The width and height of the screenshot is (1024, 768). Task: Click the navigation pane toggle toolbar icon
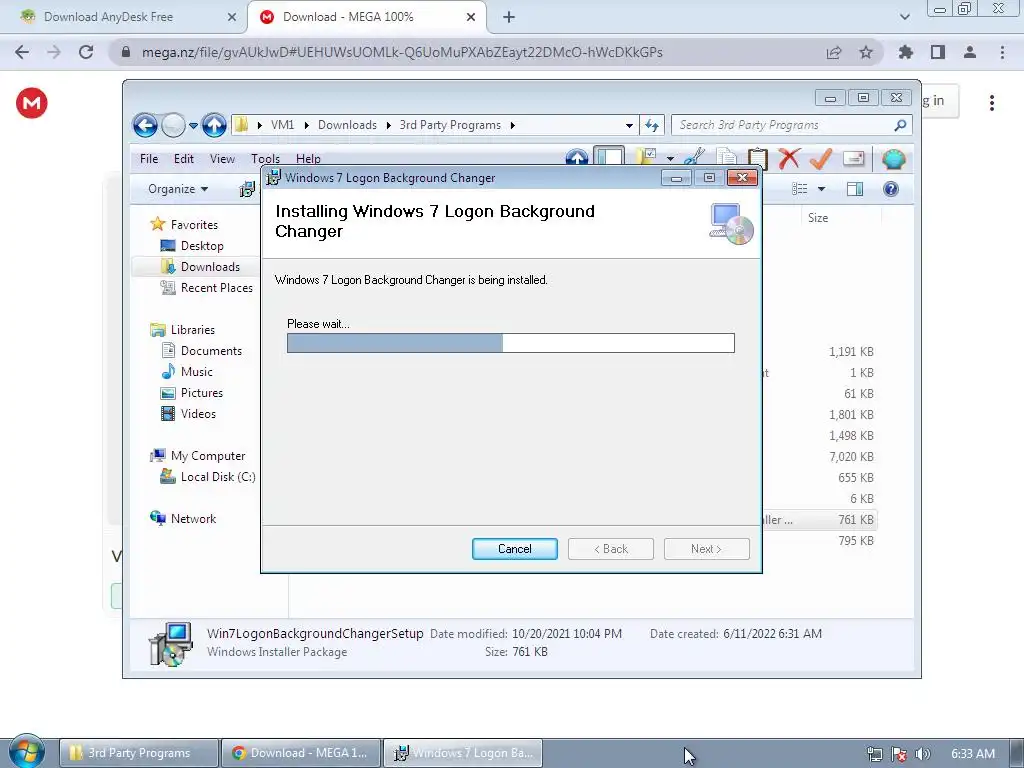(x=609, y=157)
